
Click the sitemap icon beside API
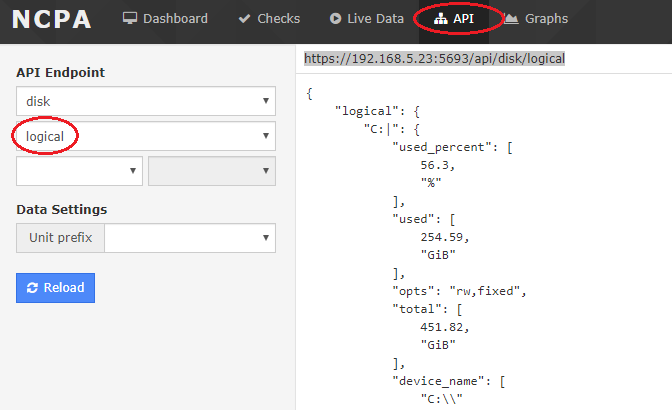(440, 19)
